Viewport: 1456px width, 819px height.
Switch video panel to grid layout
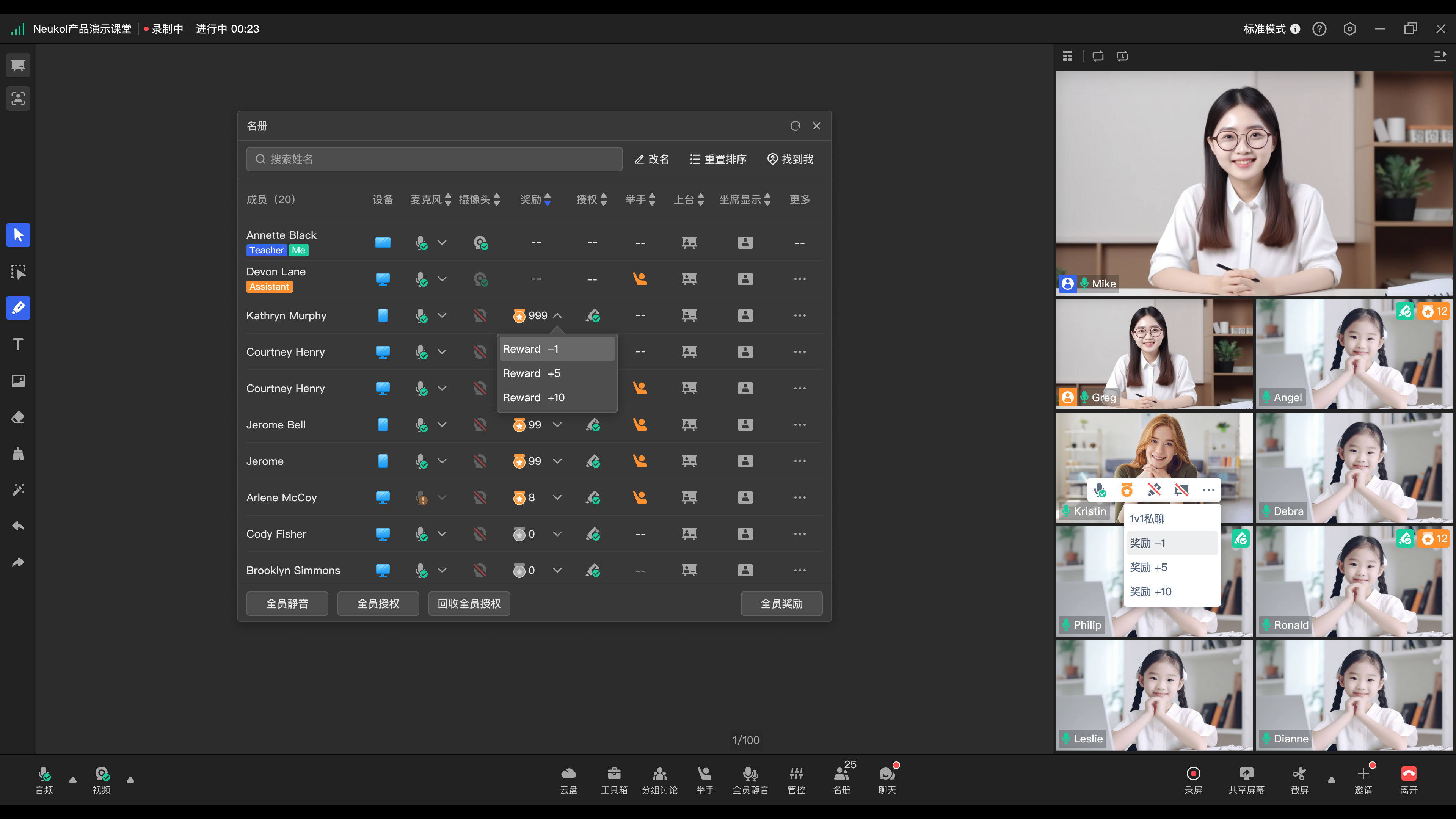pyautogui.click(x=1068, y=56)
